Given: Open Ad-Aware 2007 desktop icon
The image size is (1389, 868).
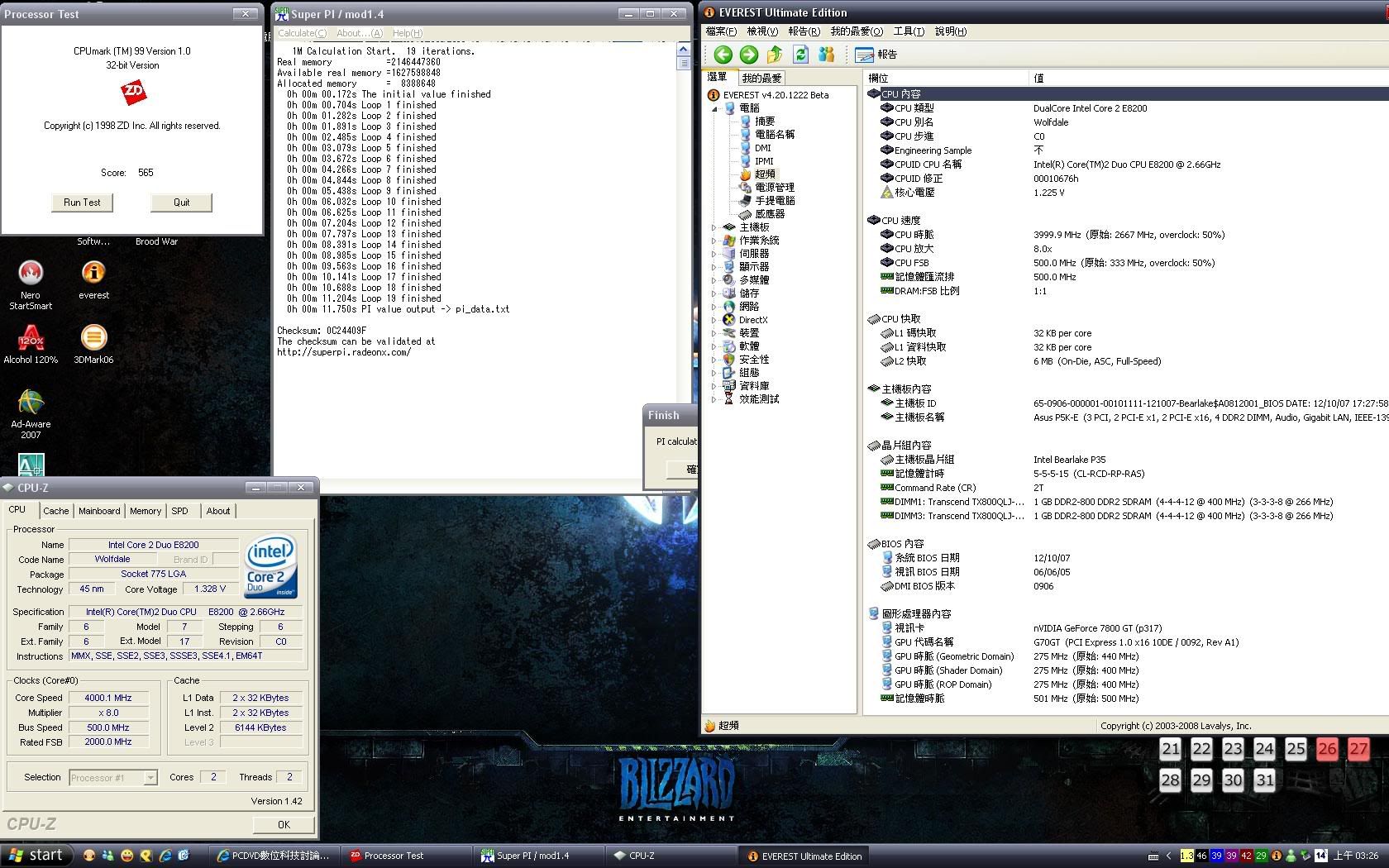Looking at the screenshot, I should click(x=31, y=413).
